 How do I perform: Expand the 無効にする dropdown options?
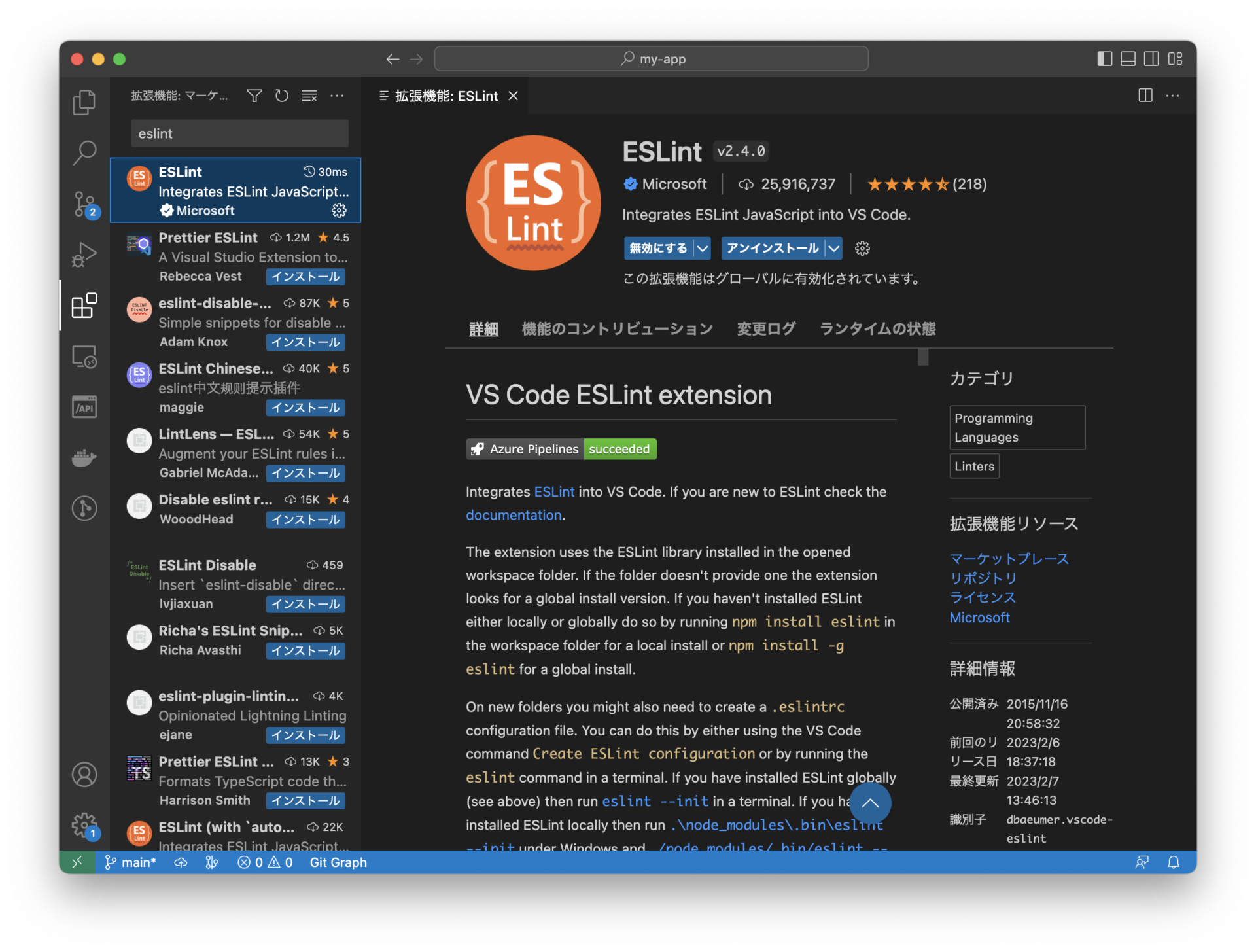pos(702,248)
